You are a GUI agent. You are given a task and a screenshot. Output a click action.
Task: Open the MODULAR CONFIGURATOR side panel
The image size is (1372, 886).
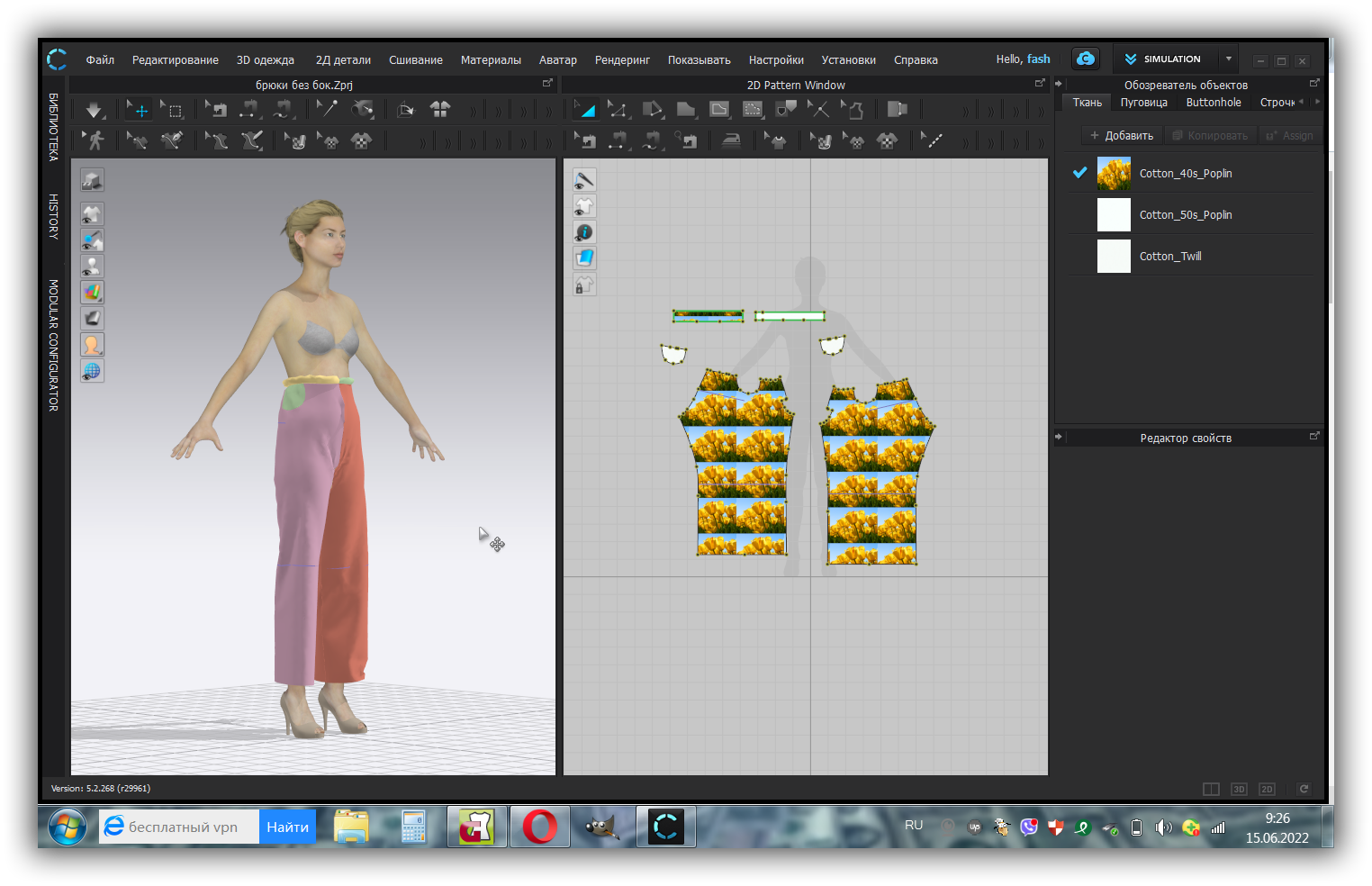tap(54, 345)
